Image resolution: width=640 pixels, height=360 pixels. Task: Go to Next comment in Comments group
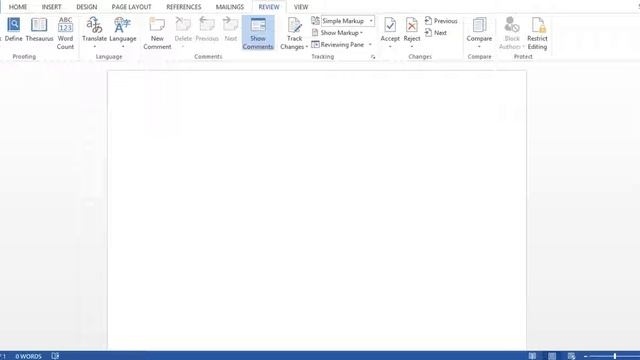point(231,30)
